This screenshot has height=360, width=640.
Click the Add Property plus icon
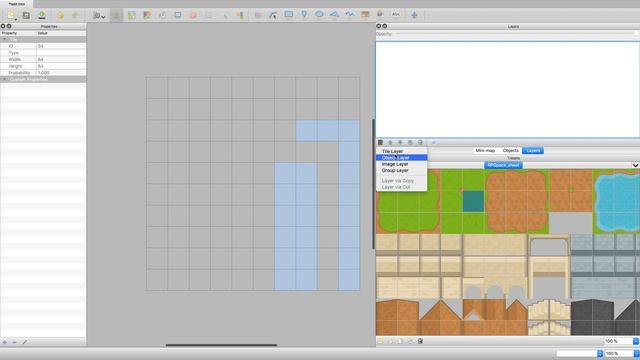coord(5,342)
